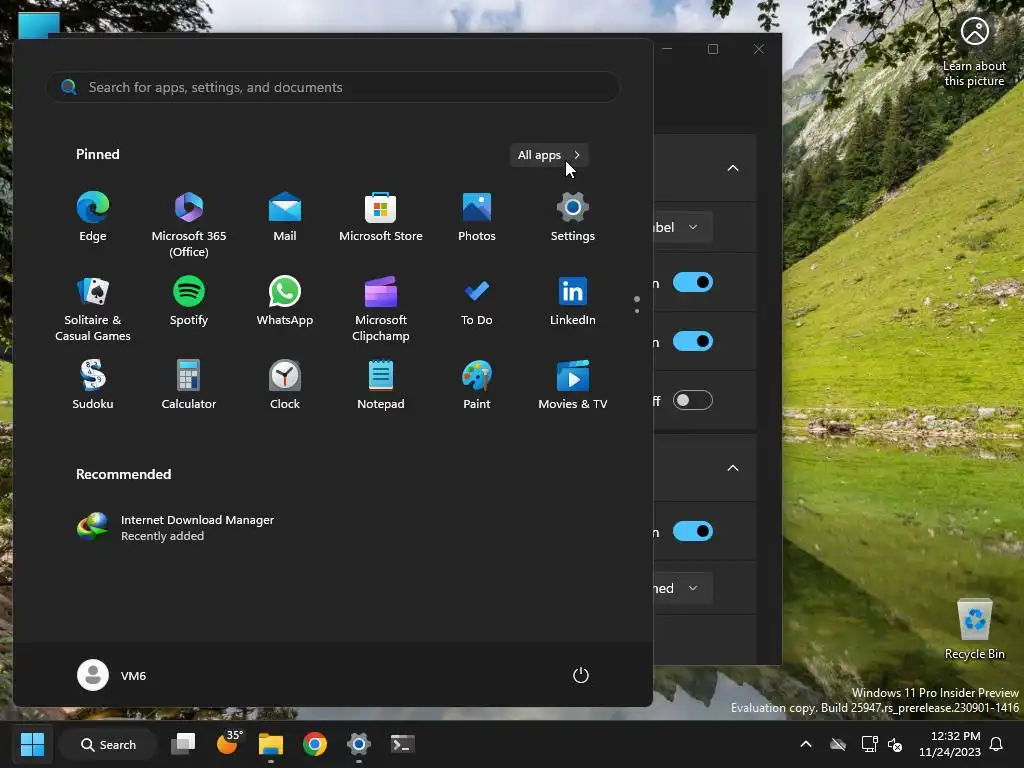Open the notification bell

pos(997,744)
